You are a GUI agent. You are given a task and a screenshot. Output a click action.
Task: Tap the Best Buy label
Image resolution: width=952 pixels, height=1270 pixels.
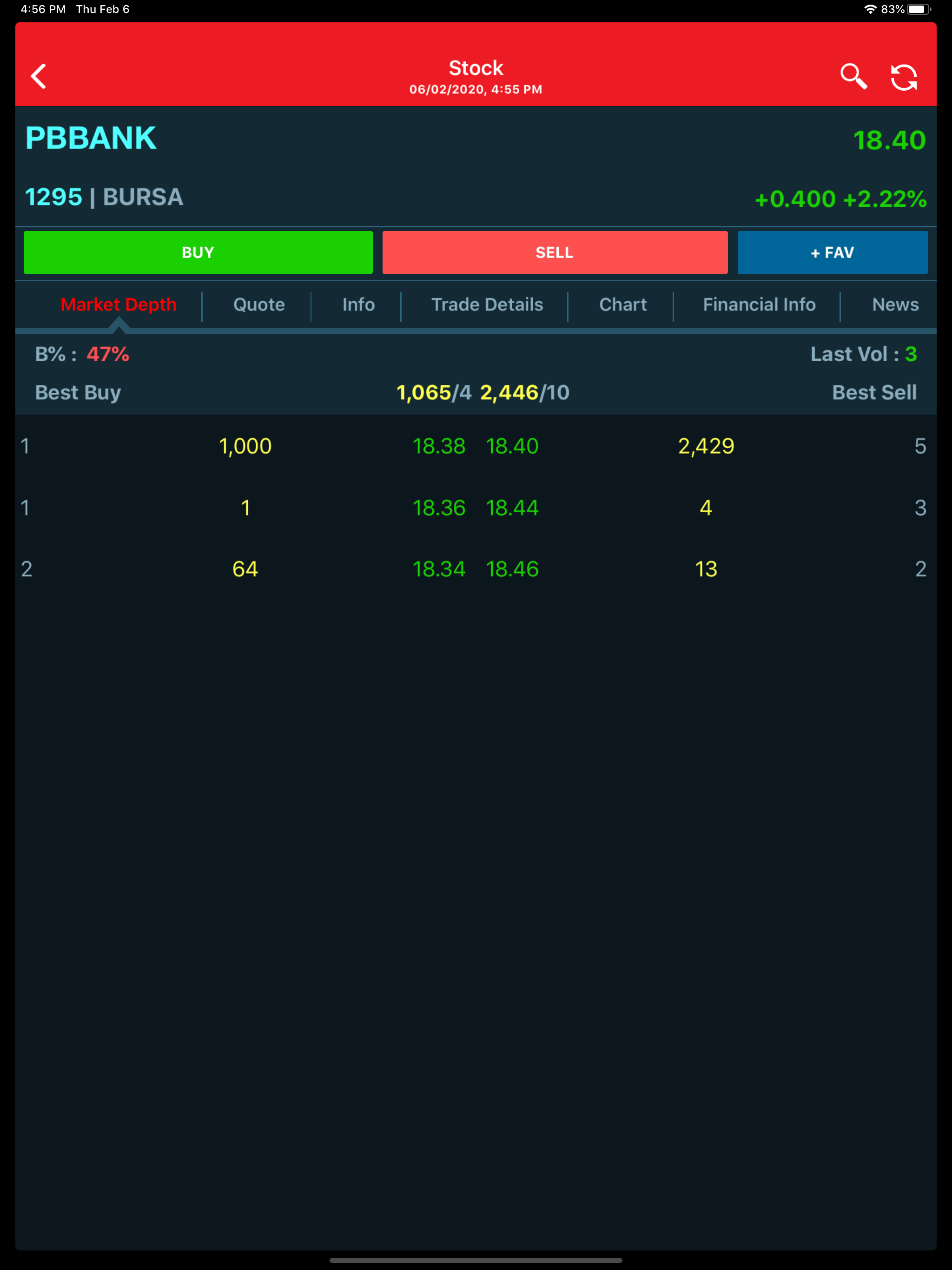click(x=78, y=393)
